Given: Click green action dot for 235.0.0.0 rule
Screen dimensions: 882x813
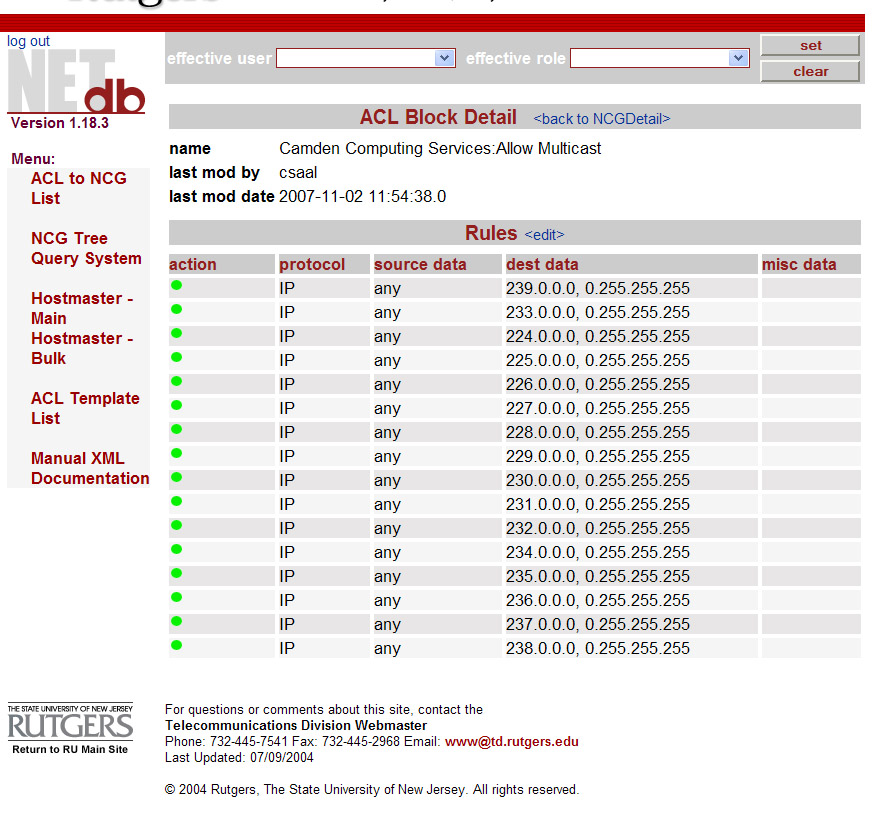Looking at the screenshot, I should click(176, 573).
